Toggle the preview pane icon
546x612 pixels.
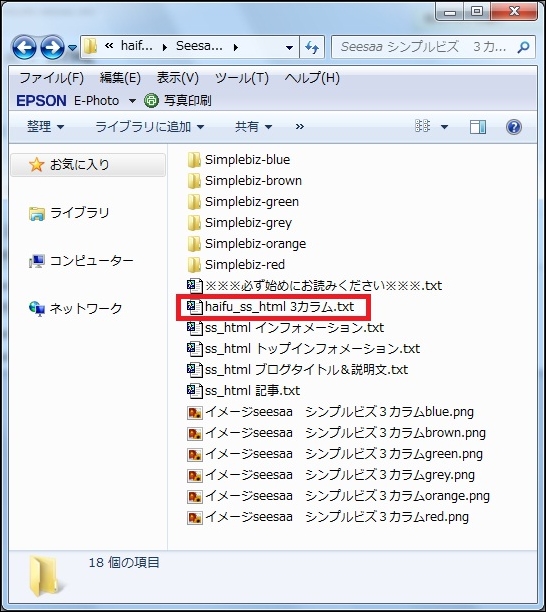pyautogui.click(x=478, y=127)
